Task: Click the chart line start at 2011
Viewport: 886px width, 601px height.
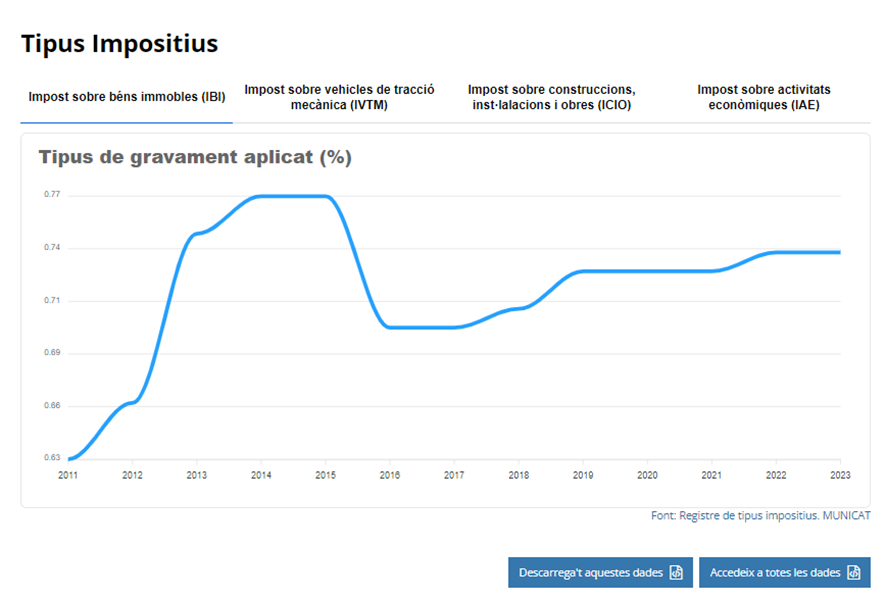Action: pos(69,459)
